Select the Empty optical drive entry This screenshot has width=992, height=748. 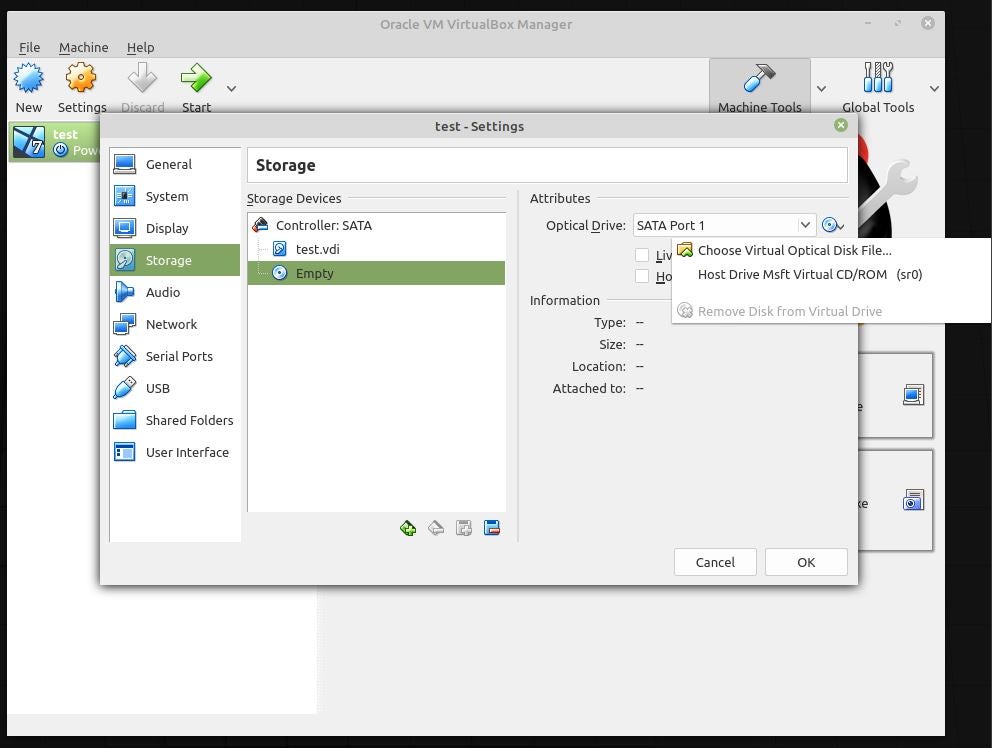coord(376,273)
